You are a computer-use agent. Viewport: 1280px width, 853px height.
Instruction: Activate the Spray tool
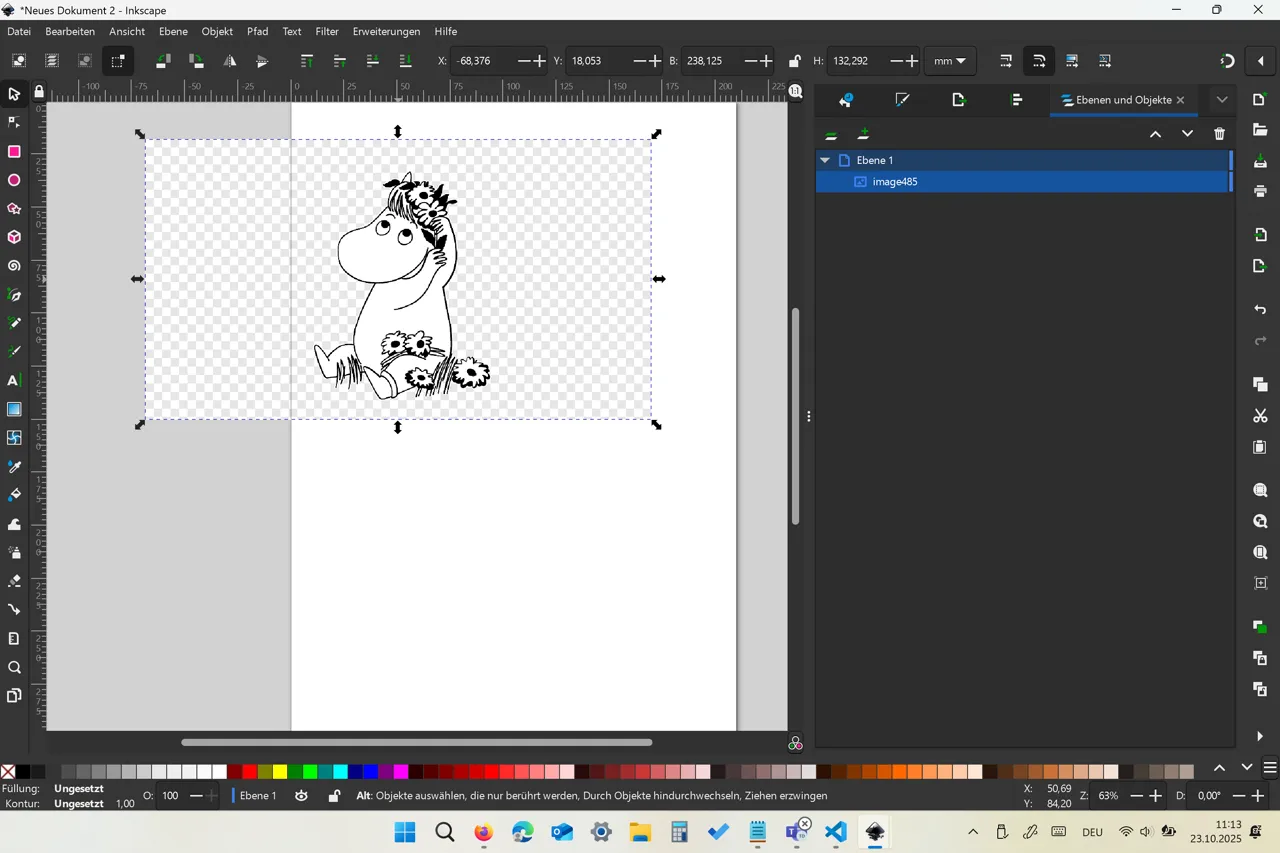click(14, 553)
